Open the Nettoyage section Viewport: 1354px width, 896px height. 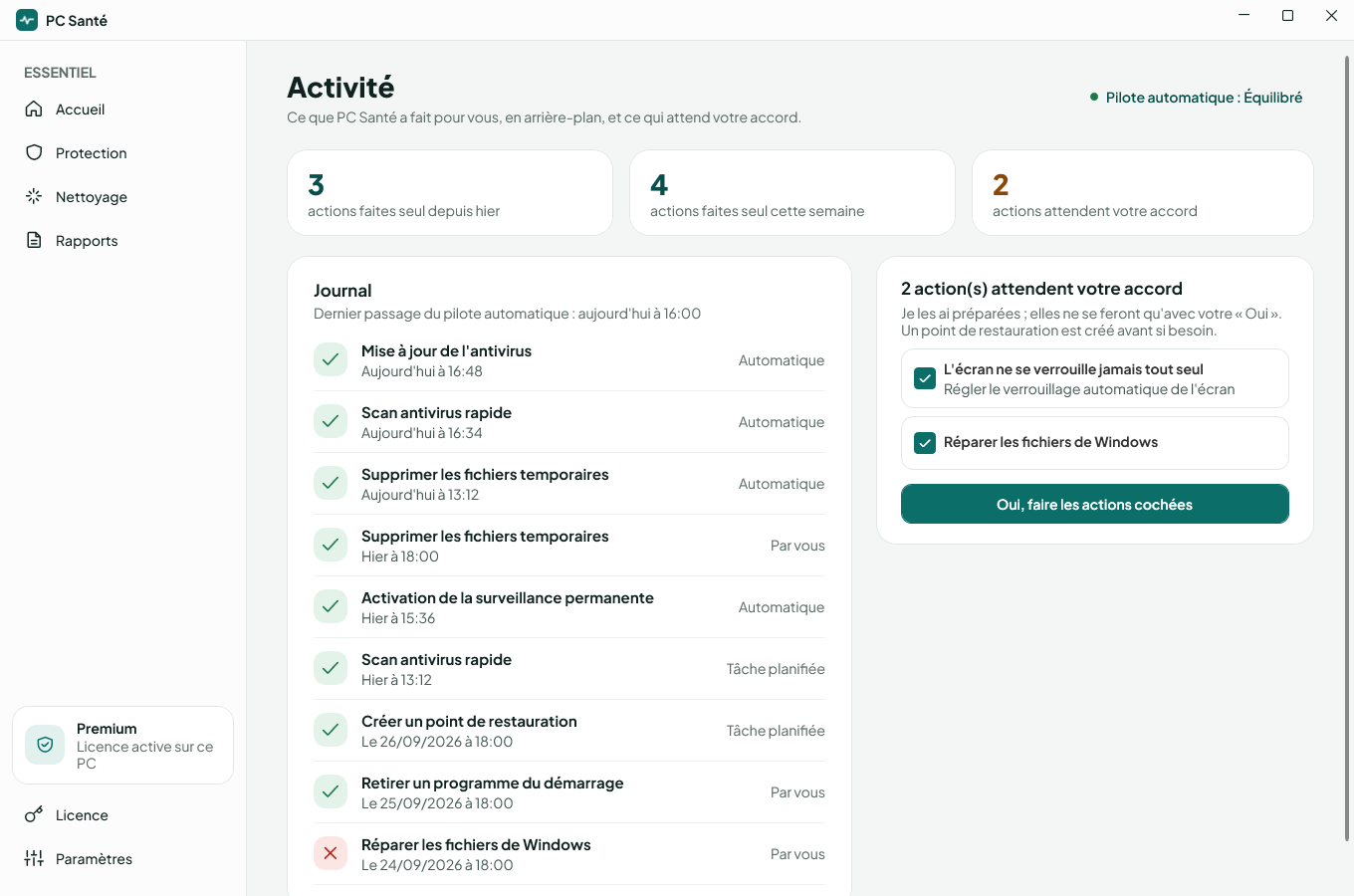(x=122, y=197)
